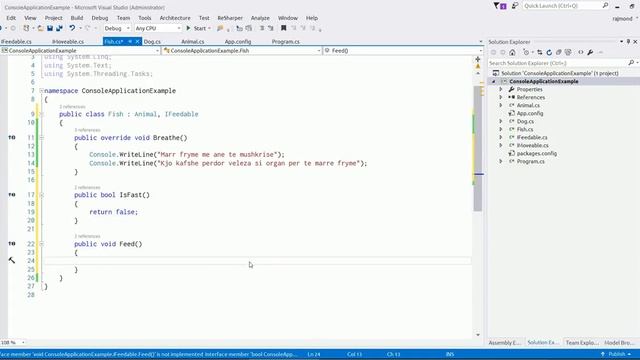Click the Undo arrow icon
This screenshot has height=360, width=640.
[72, 28]
